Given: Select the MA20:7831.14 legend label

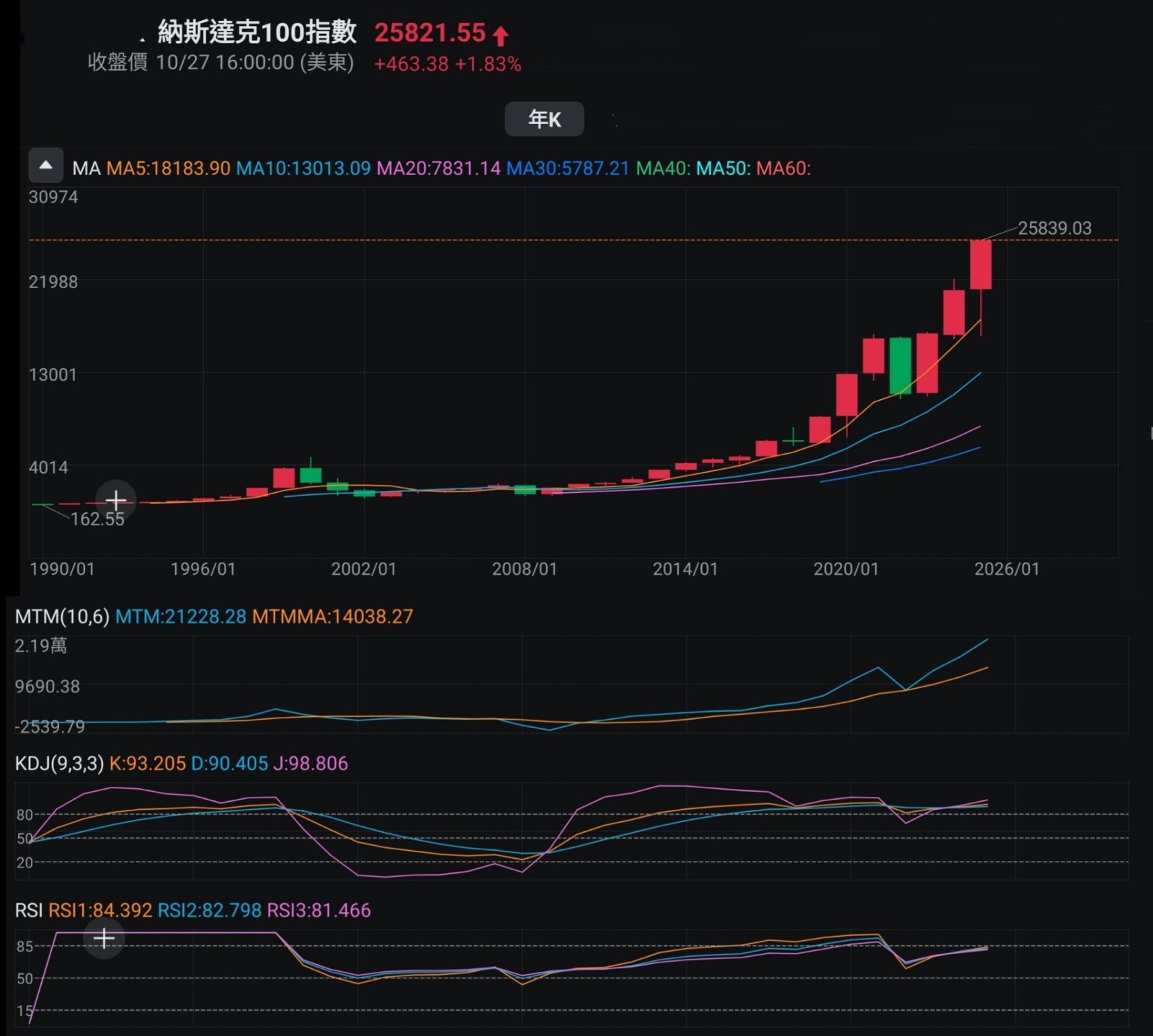Looking at the screenshot, I should point(438,169).
